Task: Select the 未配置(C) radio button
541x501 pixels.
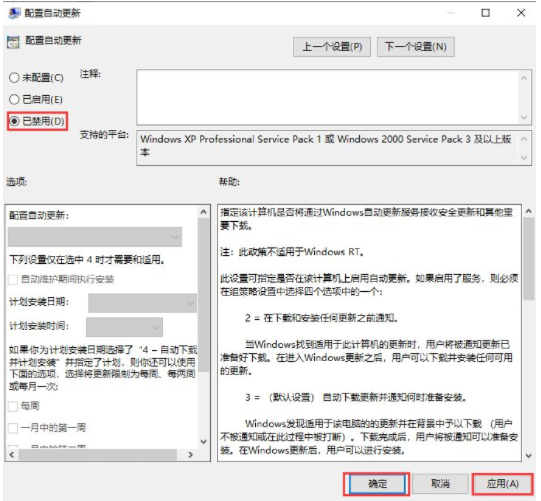Action: point(14,78)
